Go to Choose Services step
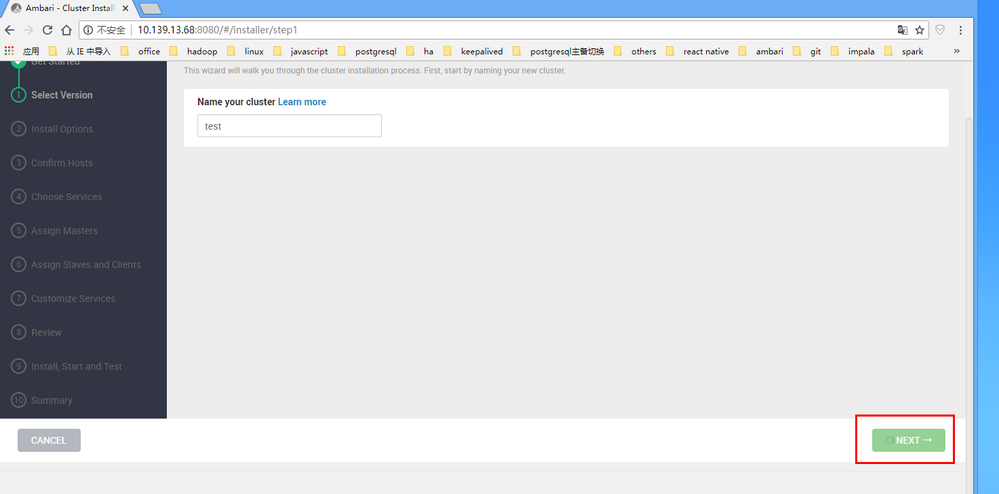 pos(66,197)
